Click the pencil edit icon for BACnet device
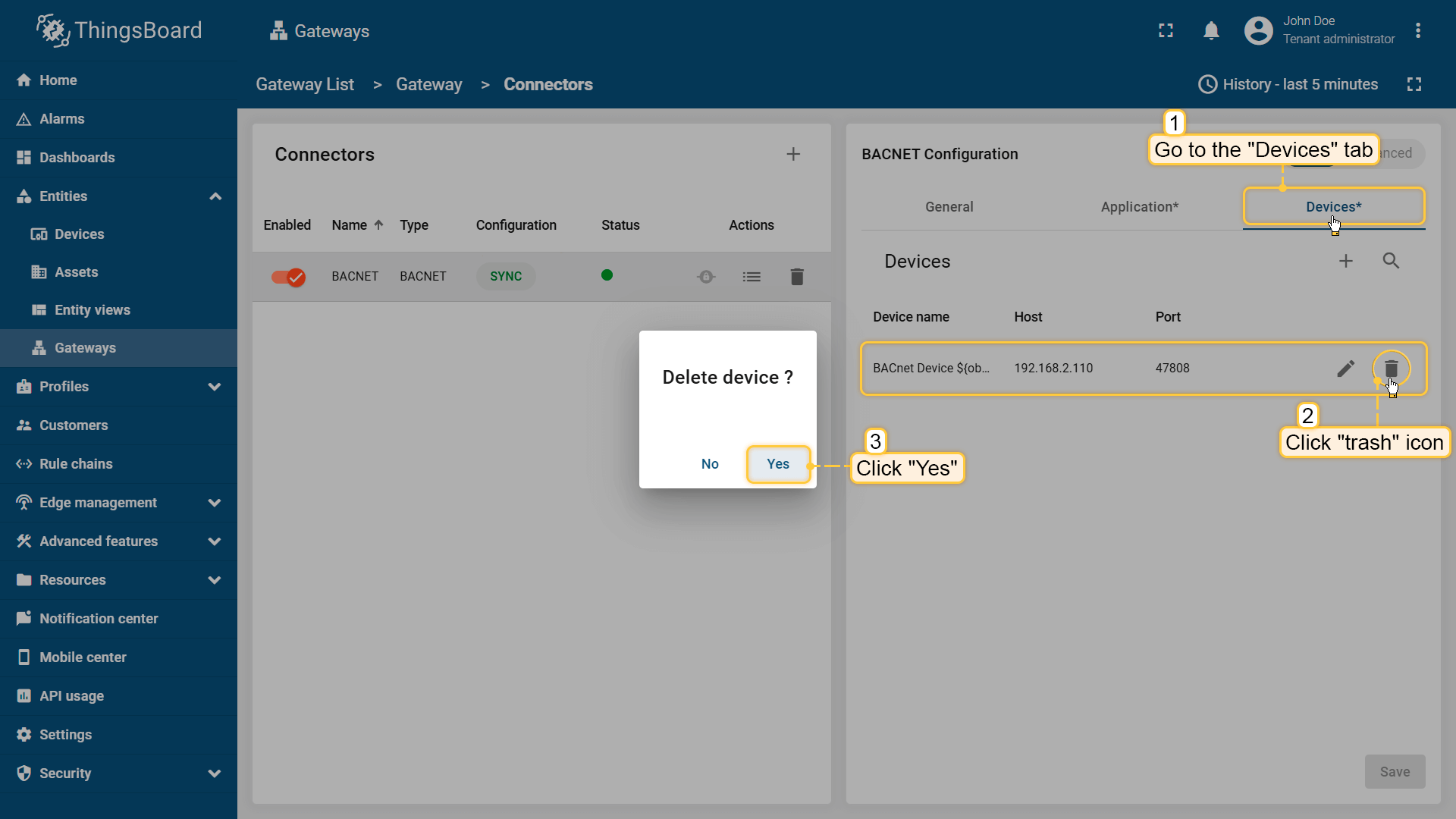Image resolution: width=1456 pixels, height=819 pixels. (x=1345, y=369)
